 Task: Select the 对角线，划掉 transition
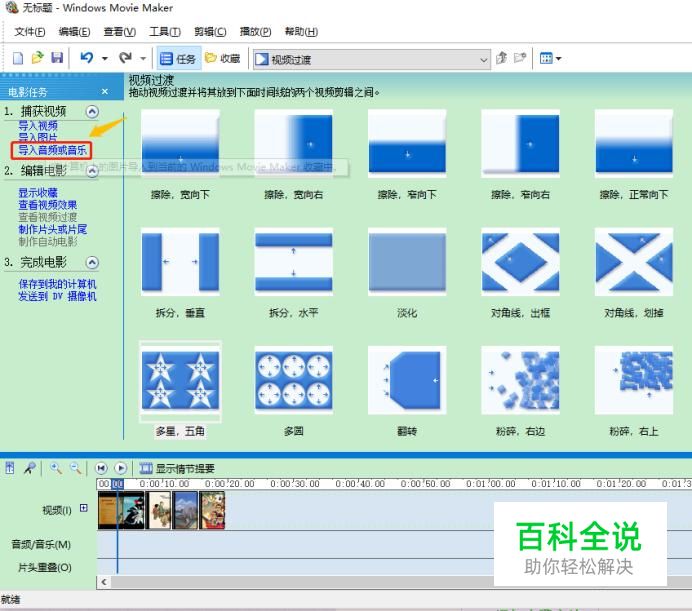click(634, 262)
